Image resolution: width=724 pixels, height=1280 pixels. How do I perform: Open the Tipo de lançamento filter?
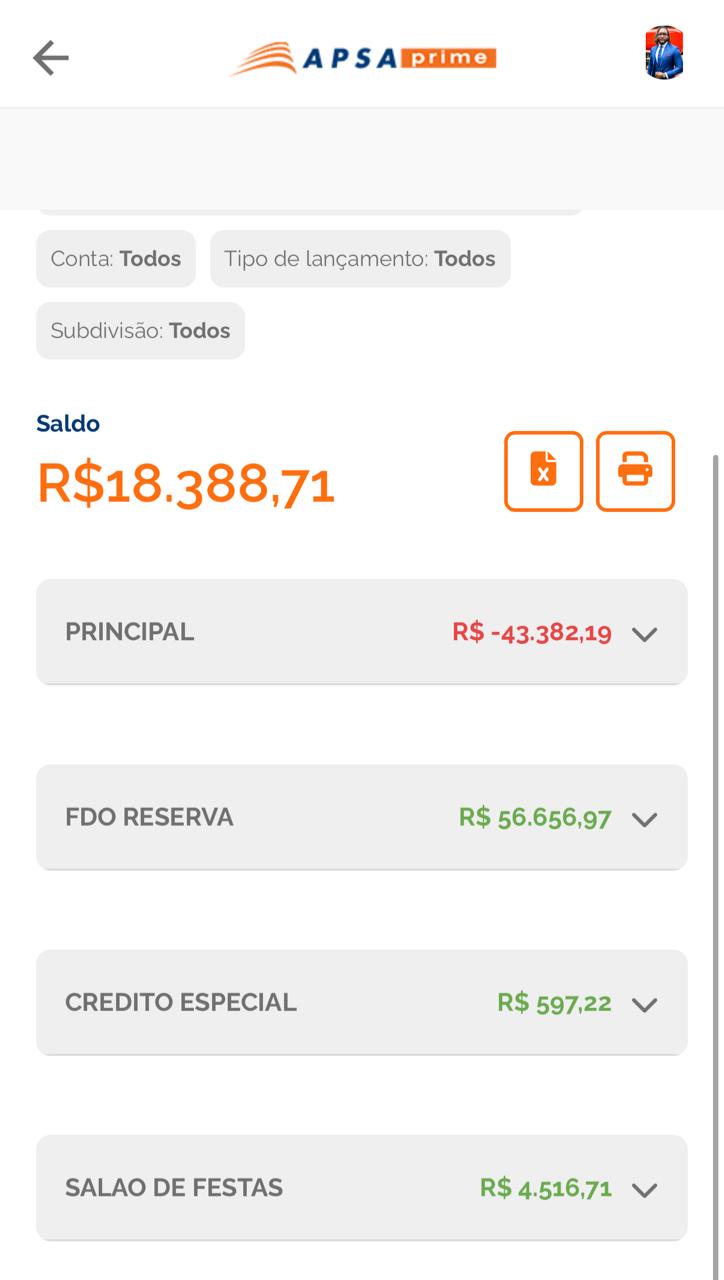[x=360, y=259]
